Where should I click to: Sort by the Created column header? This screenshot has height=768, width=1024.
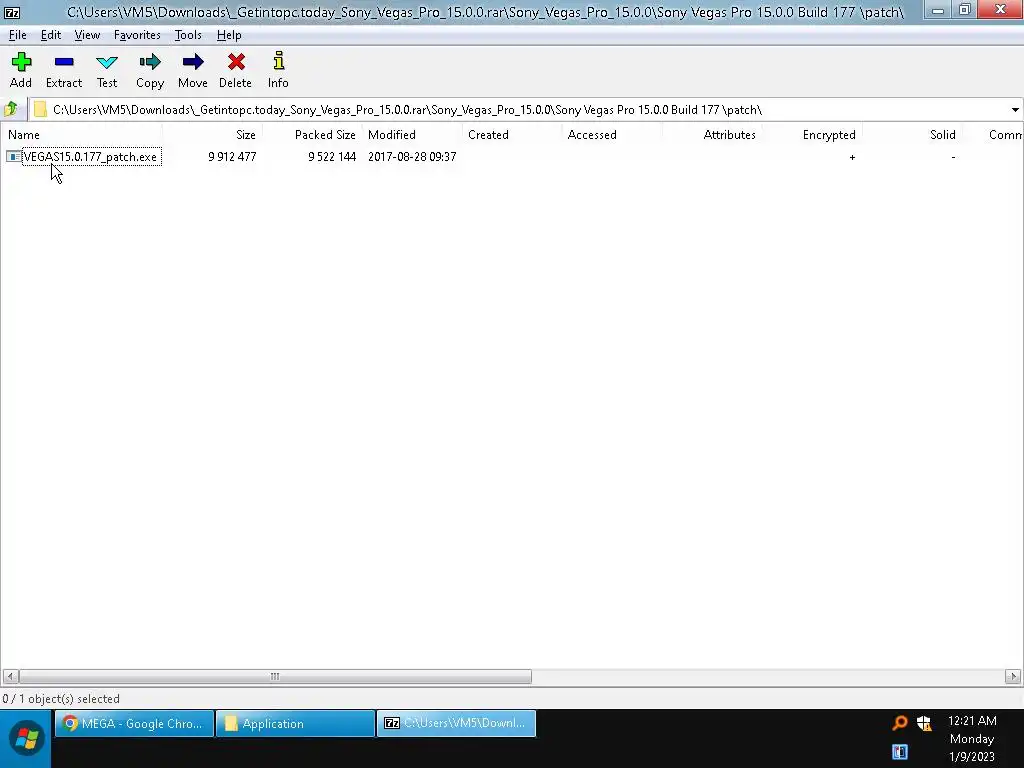(512, 135)
